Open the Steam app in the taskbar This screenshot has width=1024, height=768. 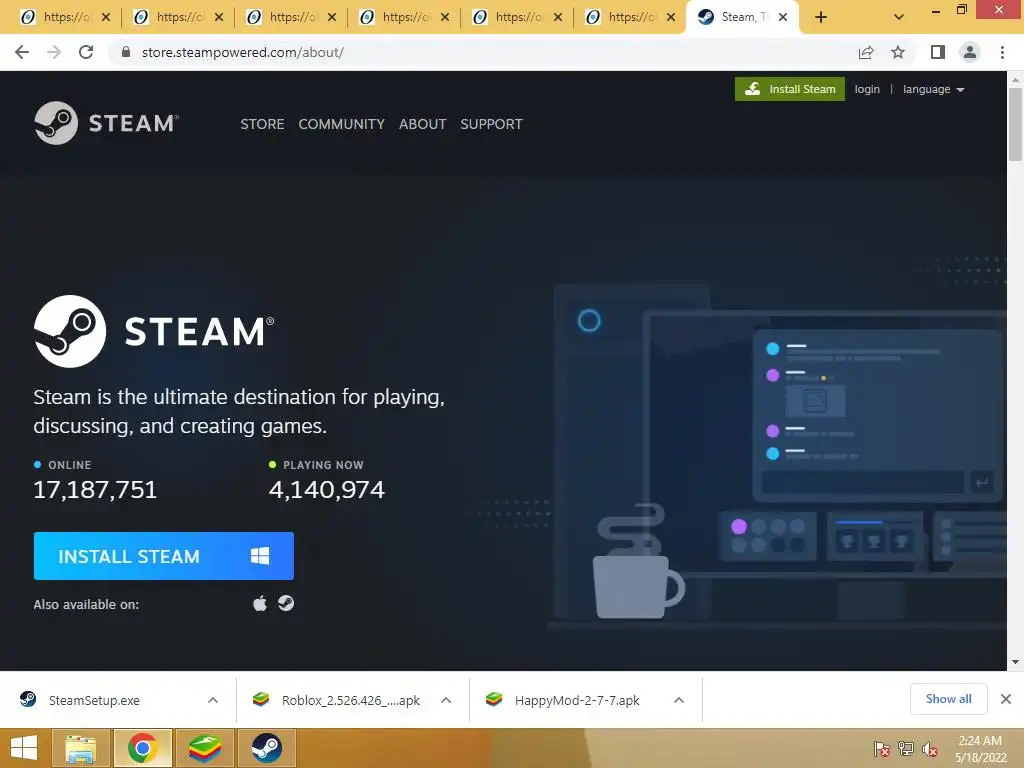(266, 748)
